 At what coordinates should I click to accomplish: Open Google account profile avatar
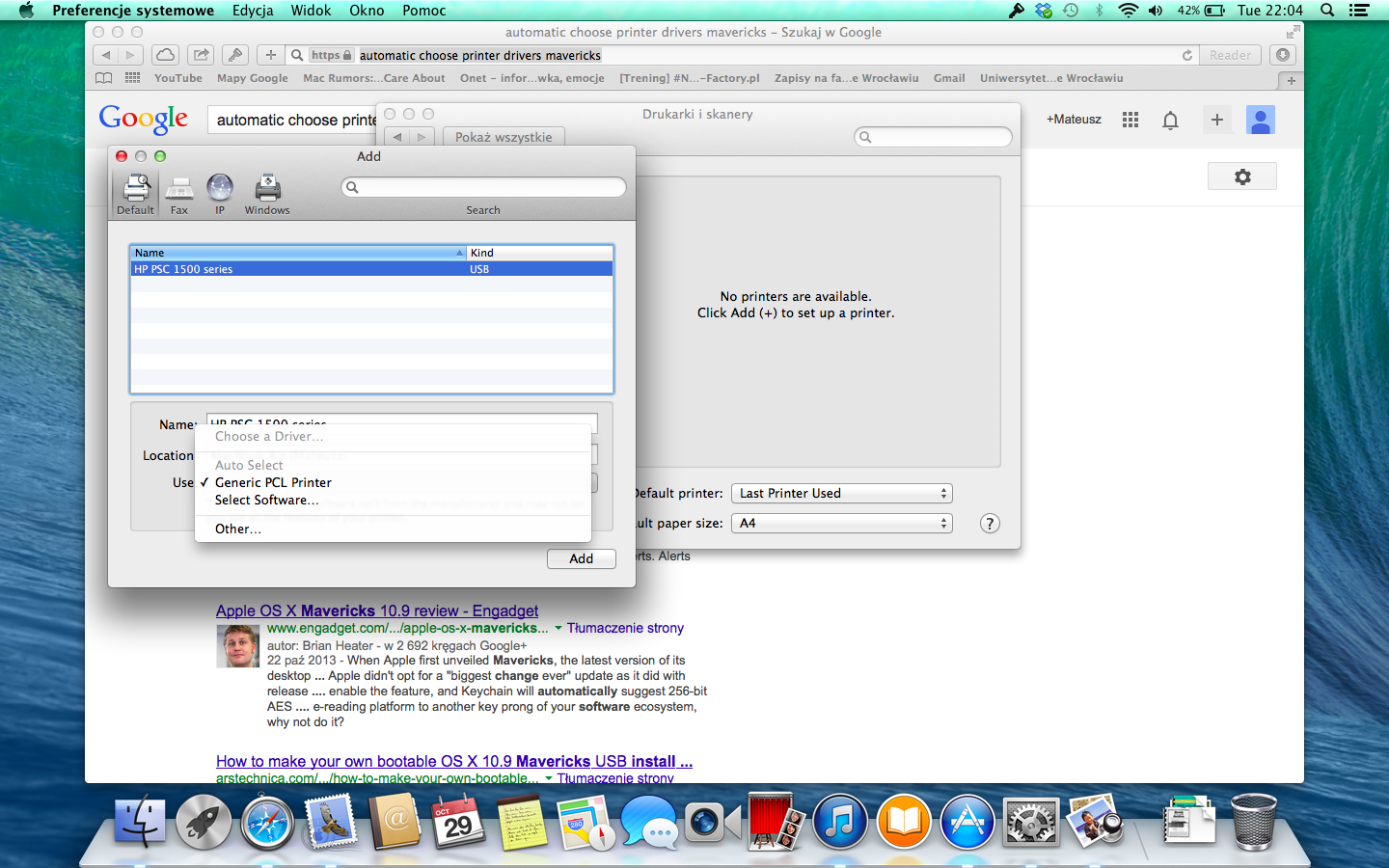pos(1260,120)
